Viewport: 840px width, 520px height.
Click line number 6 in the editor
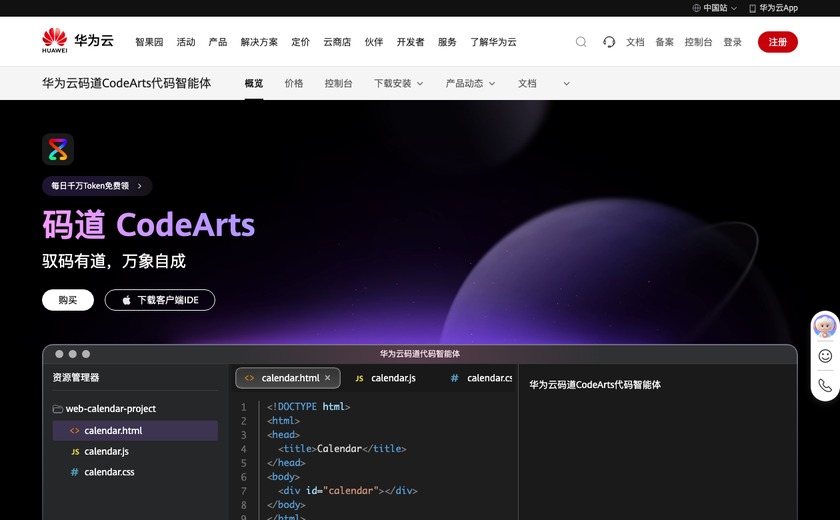[x=244, y=477]
